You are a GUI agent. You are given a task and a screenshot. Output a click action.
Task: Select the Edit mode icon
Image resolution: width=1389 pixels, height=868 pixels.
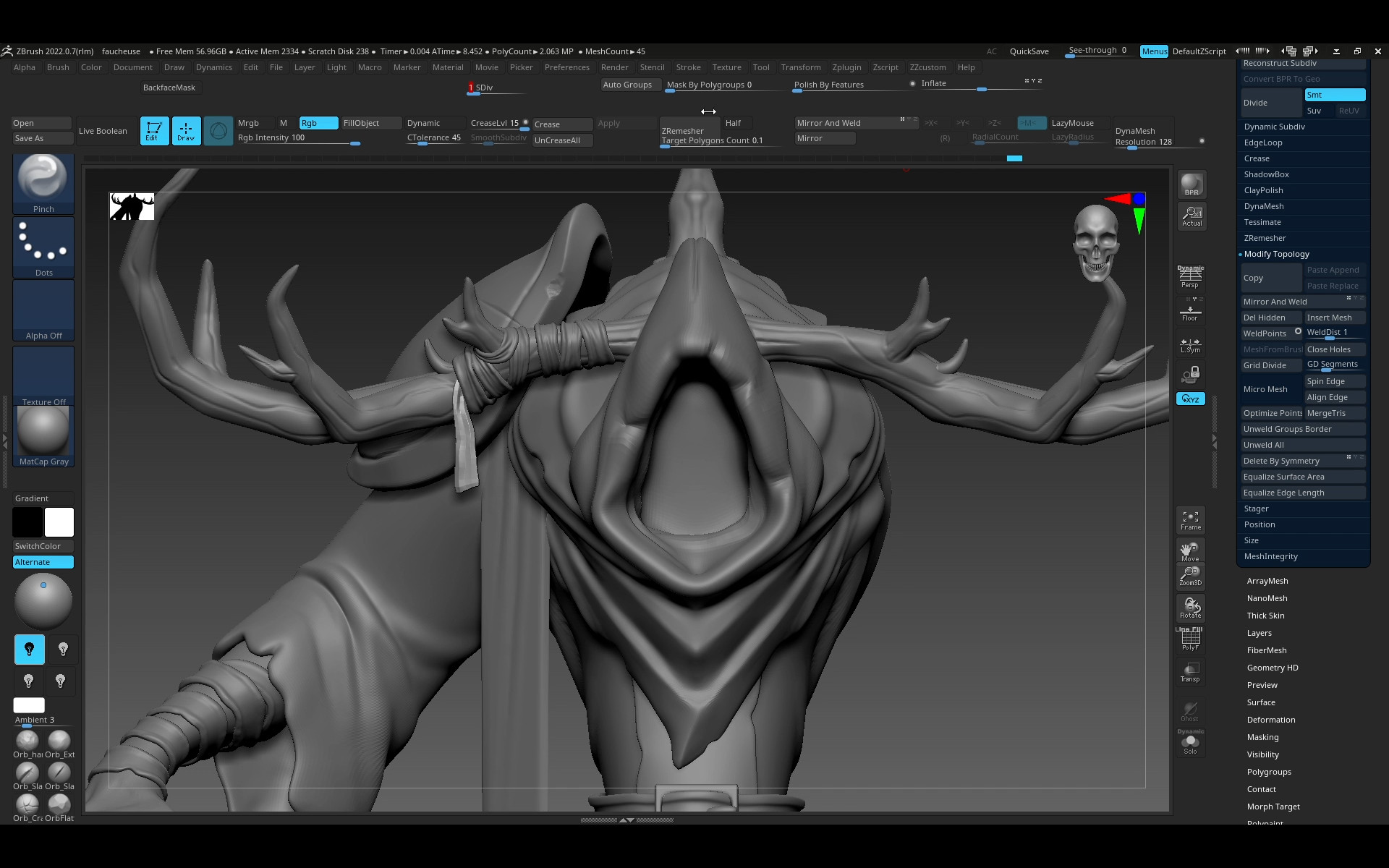coord(154,130)
